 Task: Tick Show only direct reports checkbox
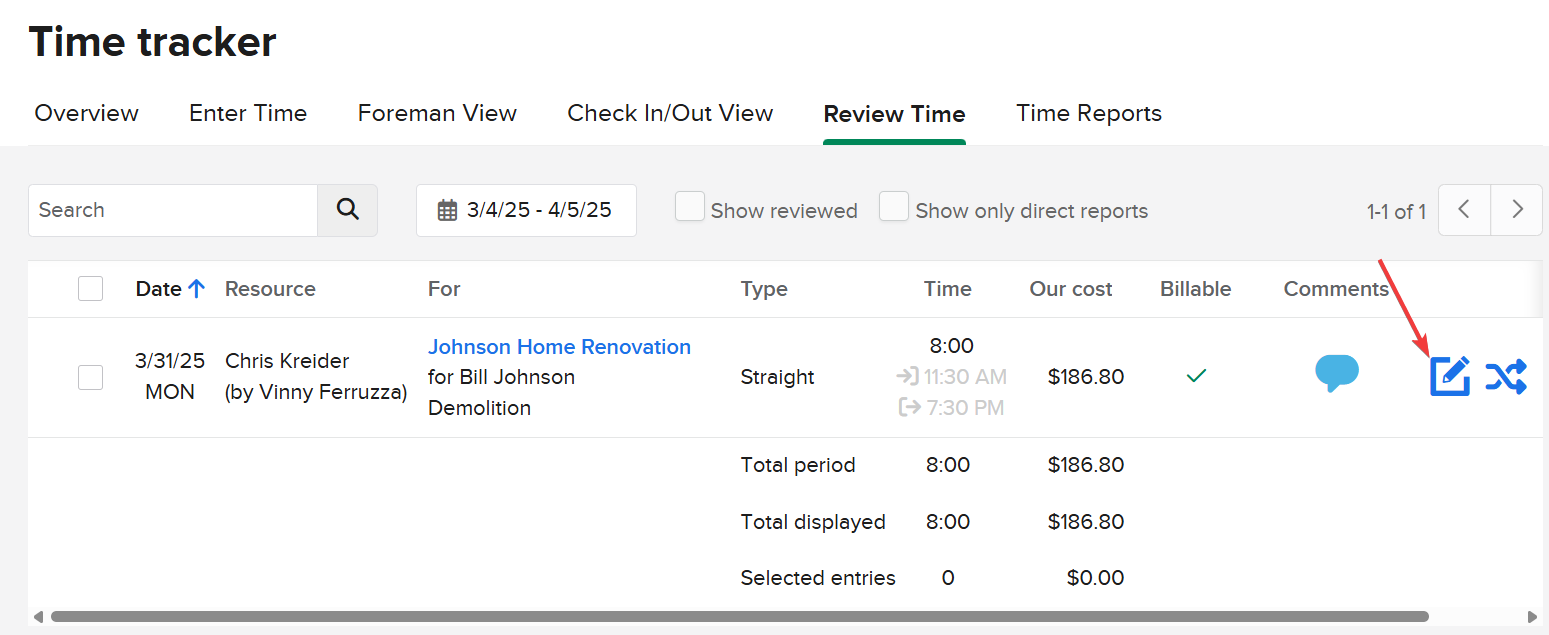[x=894, y=207]
